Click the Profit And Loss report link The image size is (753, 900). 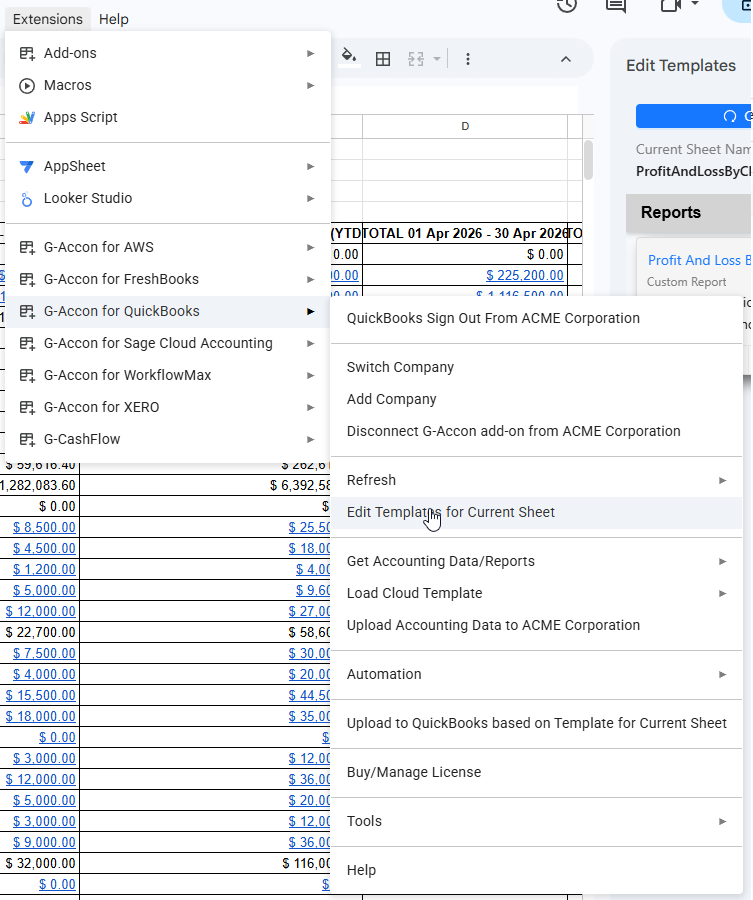click(699, 260)
